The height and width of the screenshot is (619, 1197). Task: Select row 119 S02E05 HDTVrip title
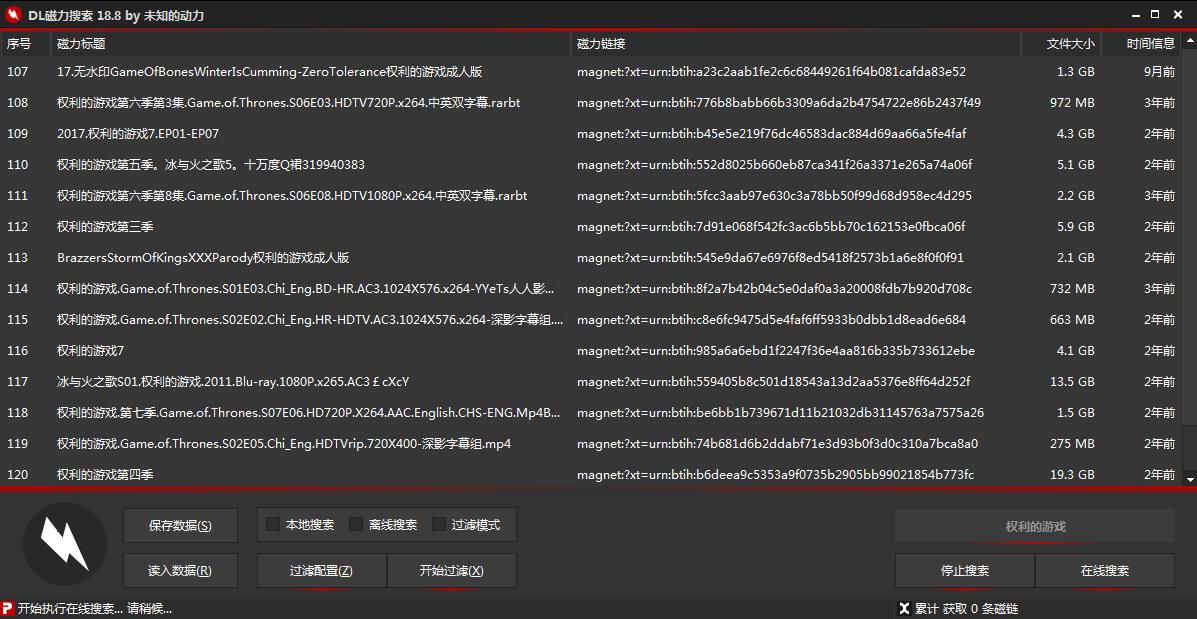point(284,443)
